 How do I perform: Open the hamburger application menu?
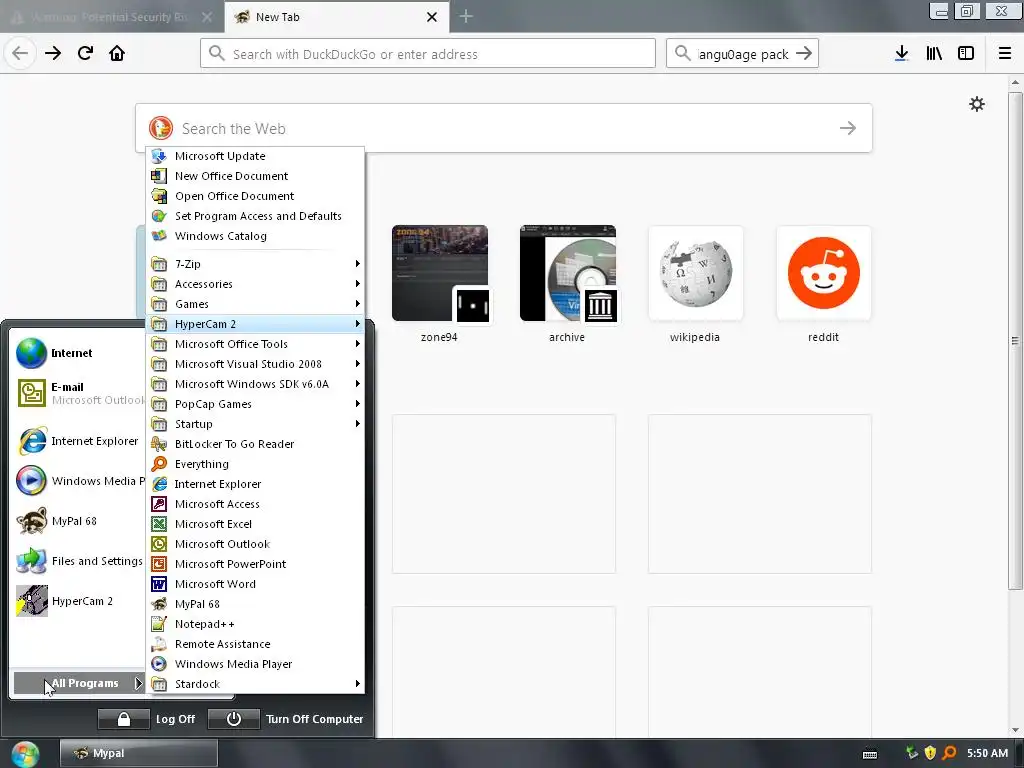click(x=1004, y=54)
